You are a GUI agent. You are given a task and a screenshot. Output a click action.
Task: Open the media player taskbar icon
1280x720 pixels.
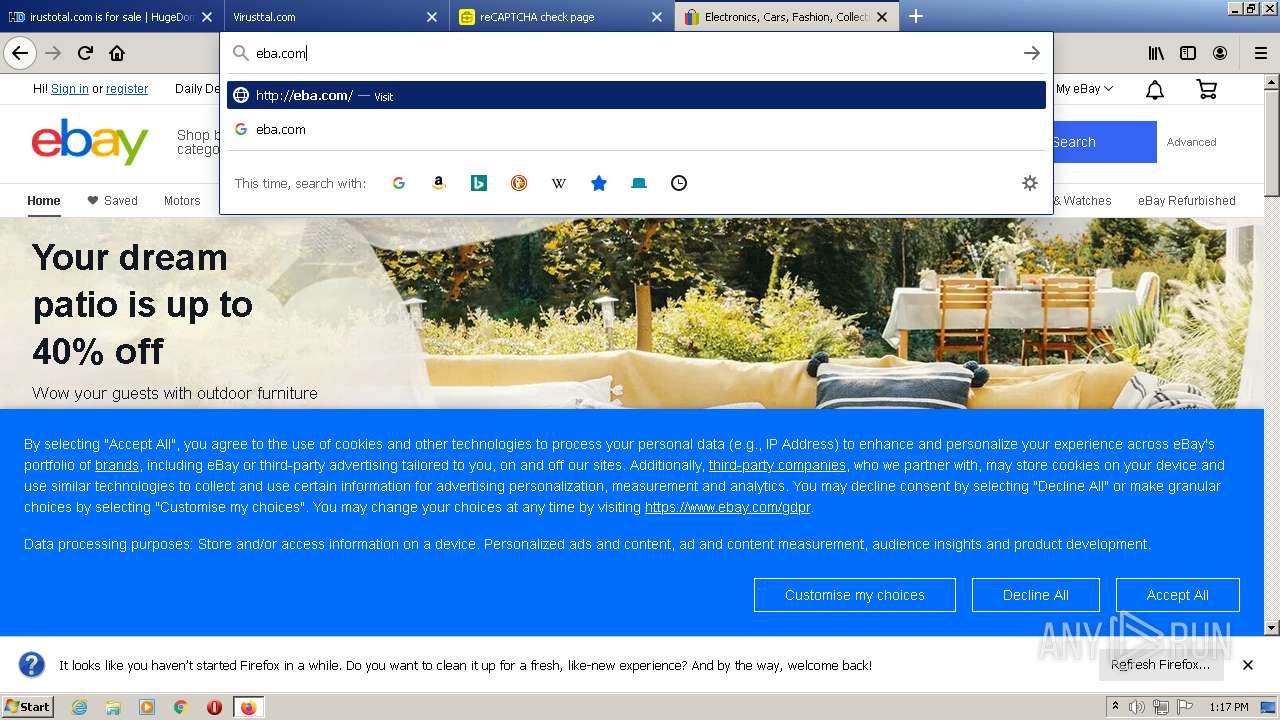point(147,707)
